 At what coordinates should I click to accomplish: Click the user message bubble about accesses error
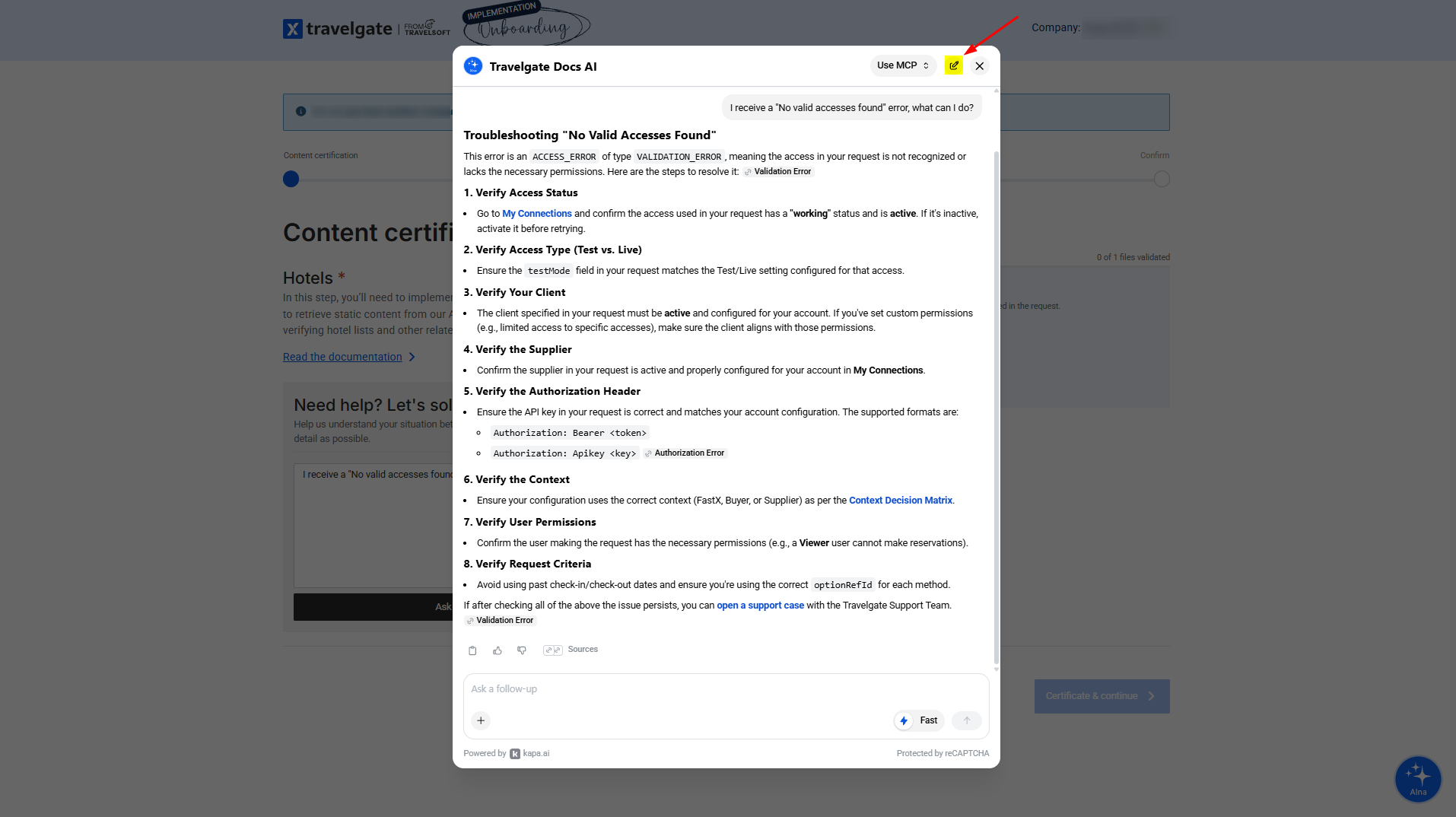pos(852,108)
